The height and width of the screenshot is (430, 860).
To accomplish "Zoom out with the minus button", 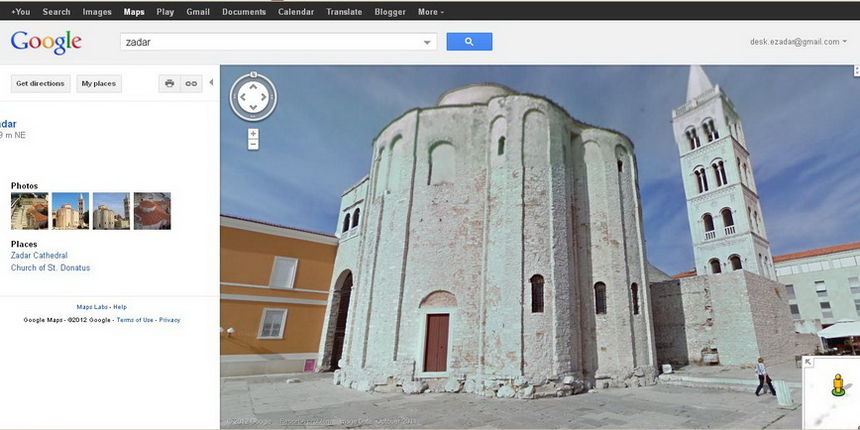I will 253,145.
